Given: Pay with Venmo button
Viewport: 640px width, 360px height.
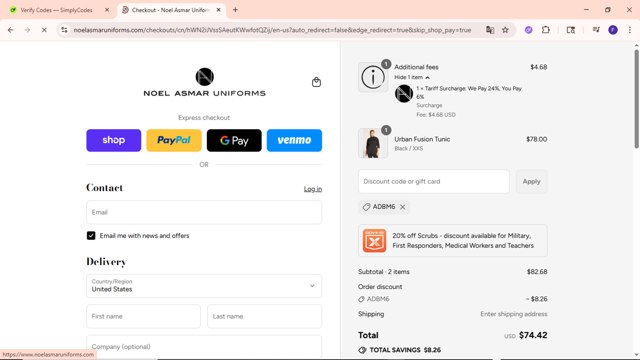Looking at the screenshot, I should click(x=294, y=140).
